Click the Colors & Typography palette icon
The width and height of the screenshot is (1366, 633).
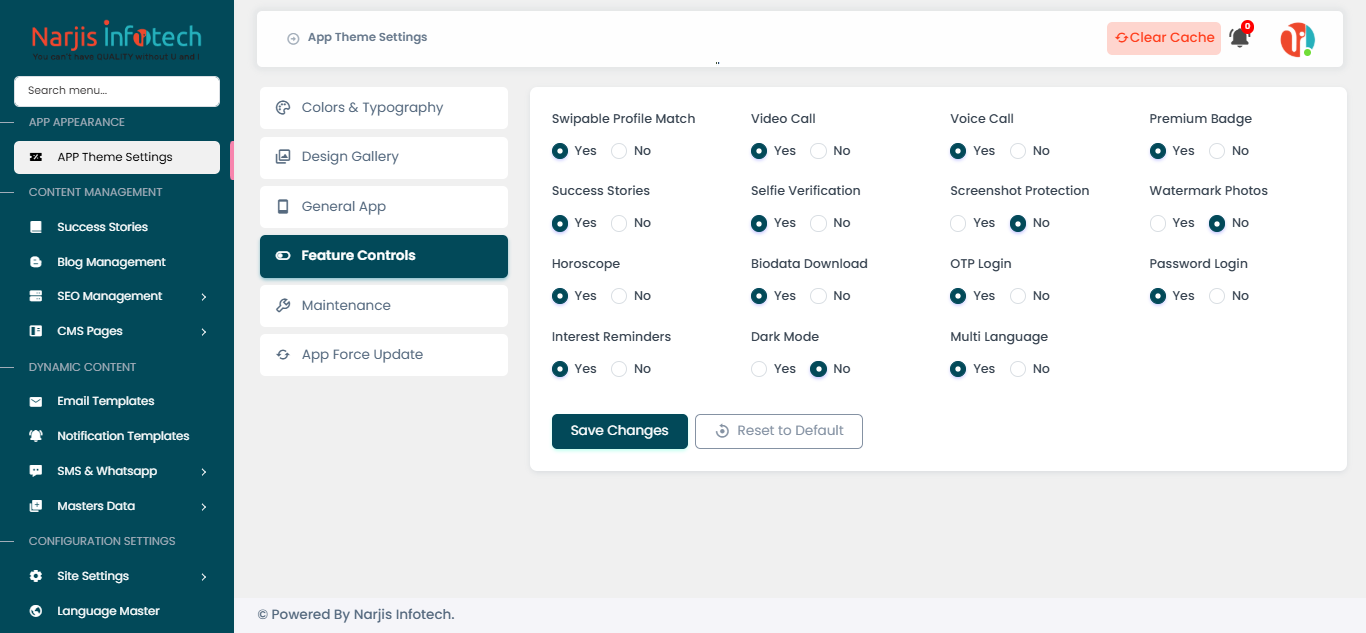[x=283, y=108]
